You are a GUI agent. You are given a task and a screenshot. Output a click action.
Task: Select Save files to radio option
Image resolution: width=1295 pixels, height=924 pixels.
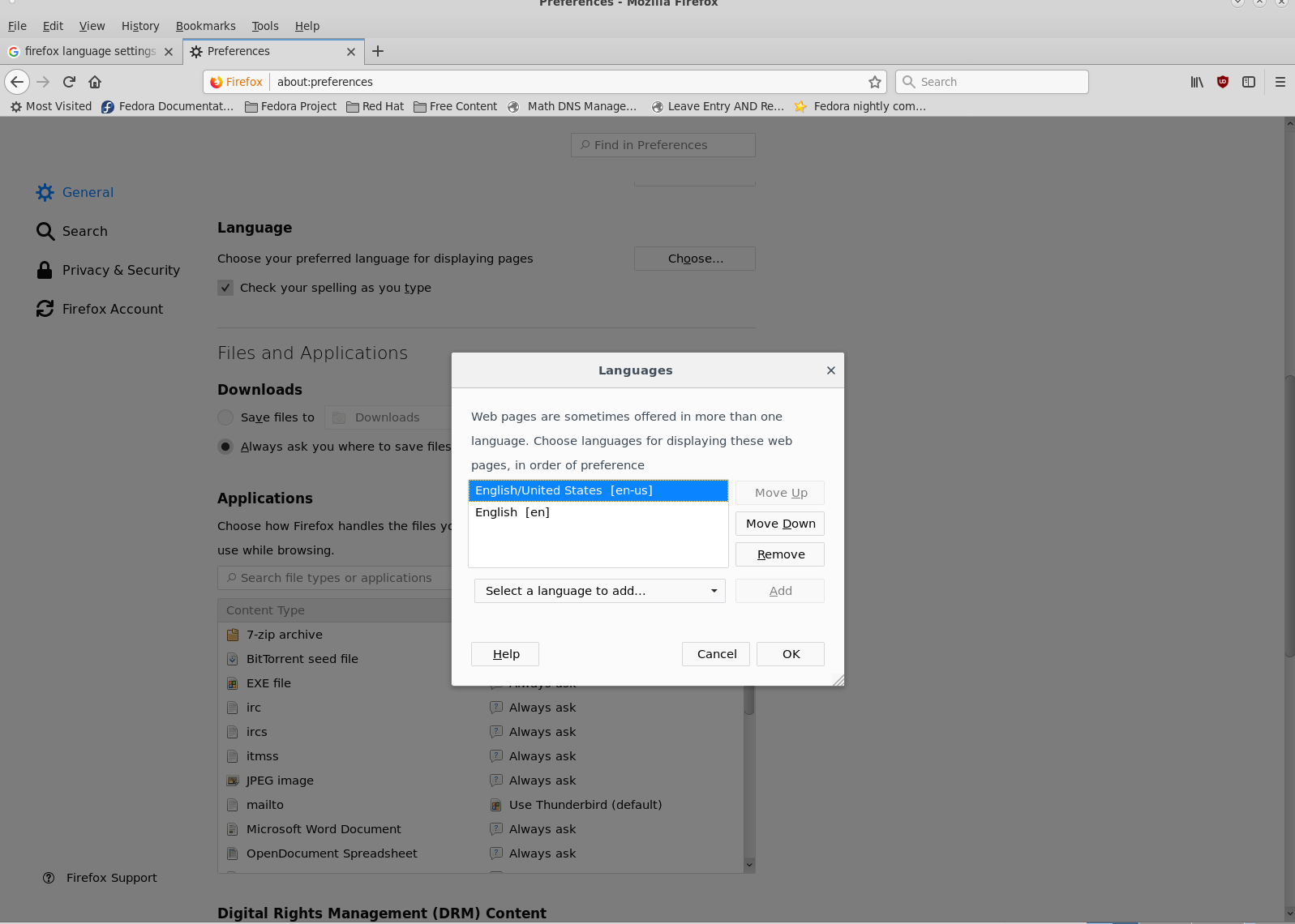225,417
